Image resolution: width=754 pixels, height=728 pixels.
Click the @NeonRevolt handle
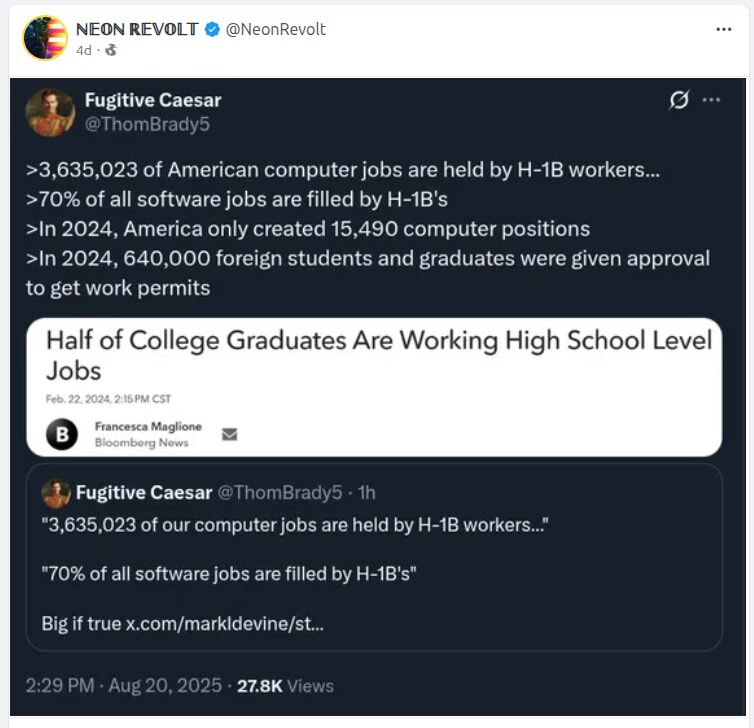(x=276, y=30)
